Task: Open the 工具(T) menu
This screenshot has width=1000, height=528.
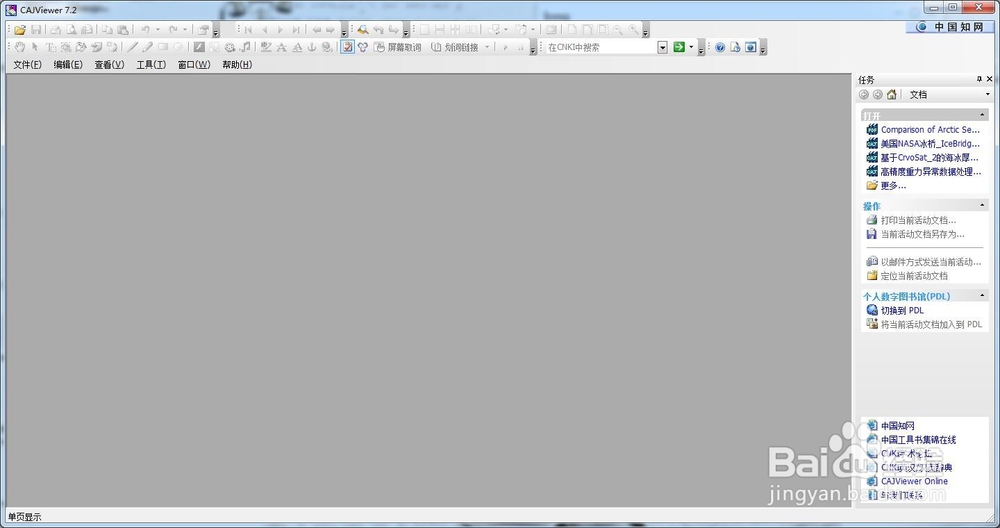Action: (x=151, y=64)
